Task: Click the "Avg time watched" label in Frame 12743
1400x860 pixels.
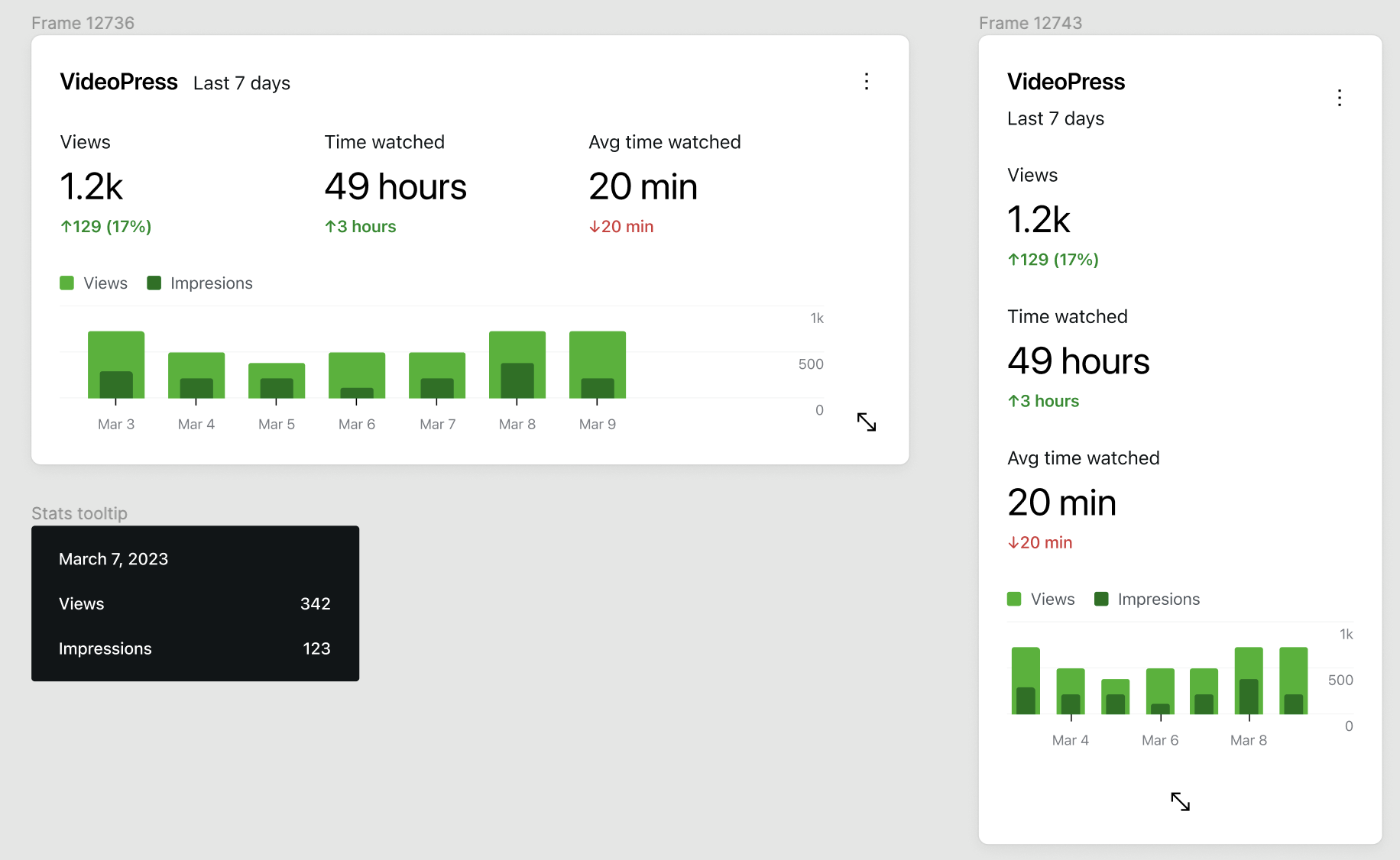Action: (x=1084, y=458)
